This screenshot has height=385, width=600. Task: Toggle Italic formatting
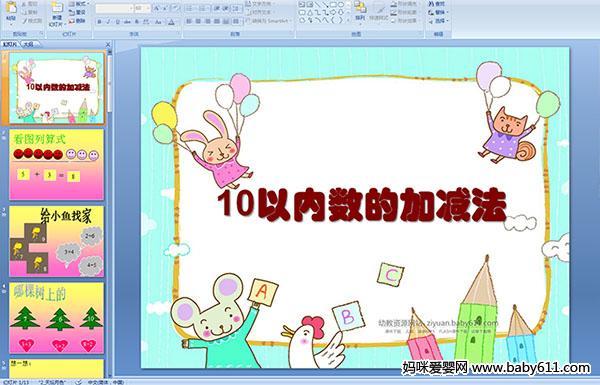pos(108,22)
